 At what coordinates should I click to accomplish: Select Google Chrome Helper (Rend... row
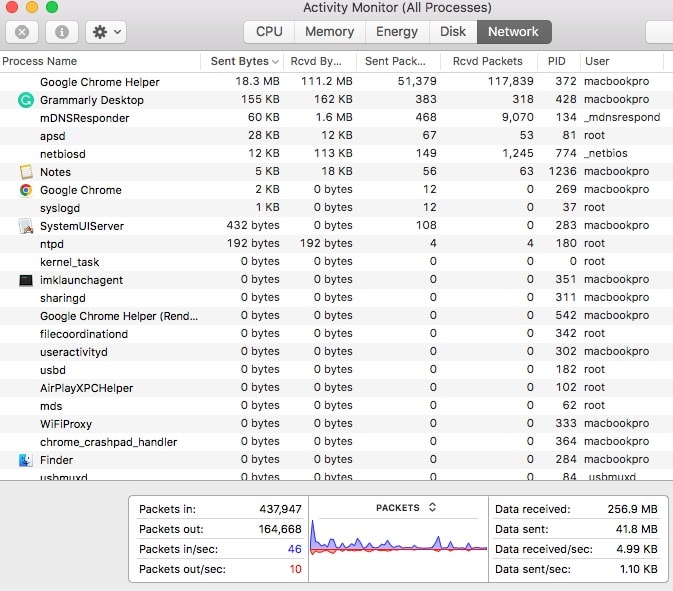point(336,316)
